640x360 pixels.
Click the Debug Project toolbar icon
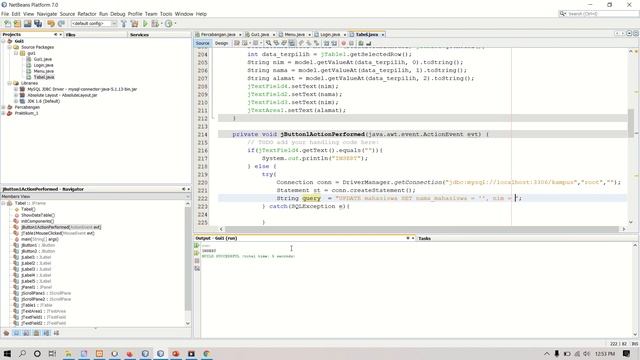pos(155,24)
